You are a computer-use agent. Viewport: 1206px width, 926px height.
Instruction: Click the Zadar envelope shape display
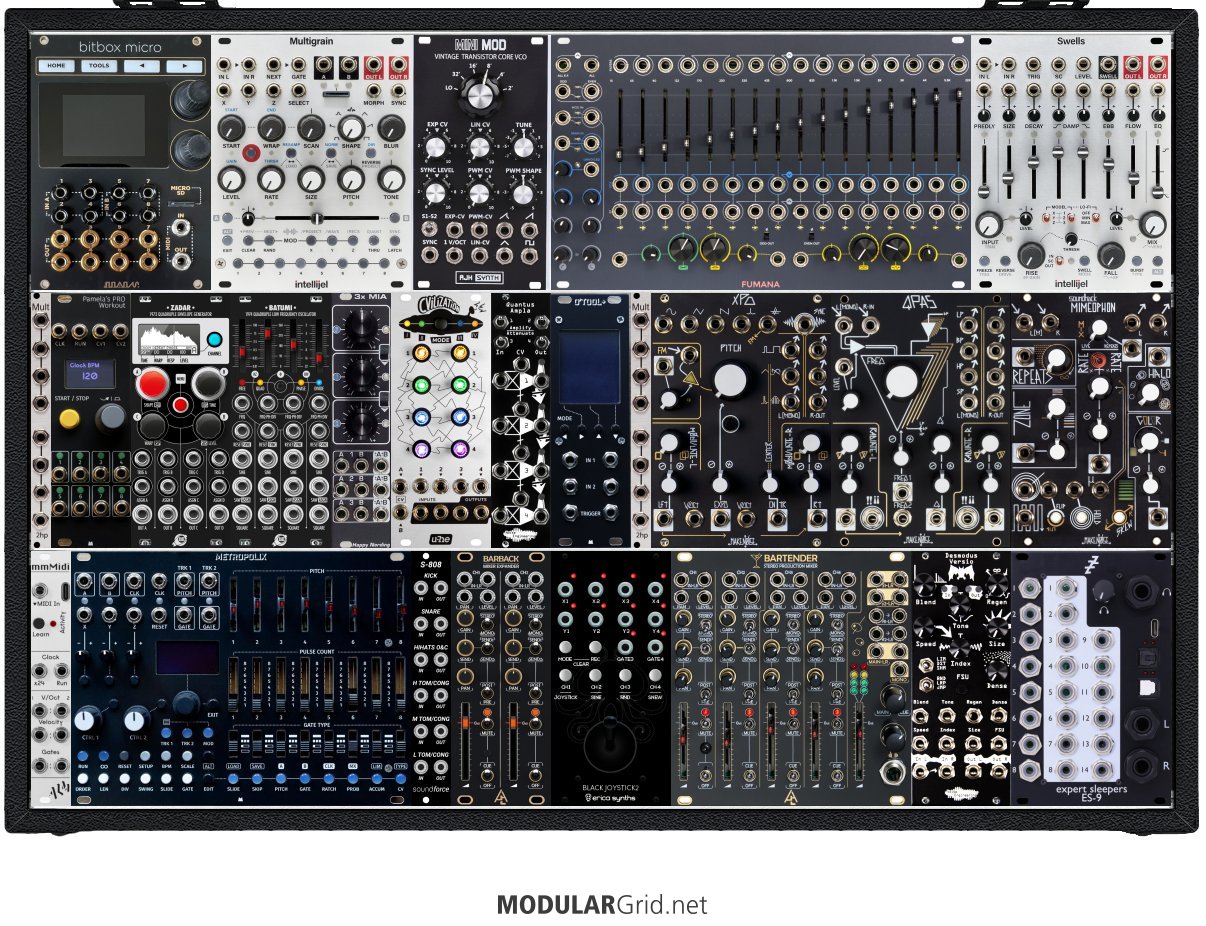point(169,337)
